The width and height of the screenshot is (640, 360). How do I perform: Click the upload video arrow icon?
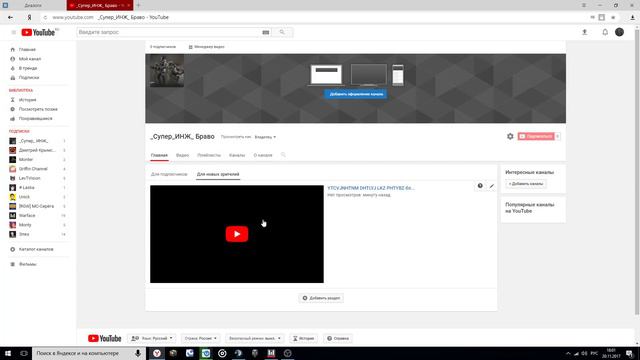pyautogui.click(x=584, y=32)
